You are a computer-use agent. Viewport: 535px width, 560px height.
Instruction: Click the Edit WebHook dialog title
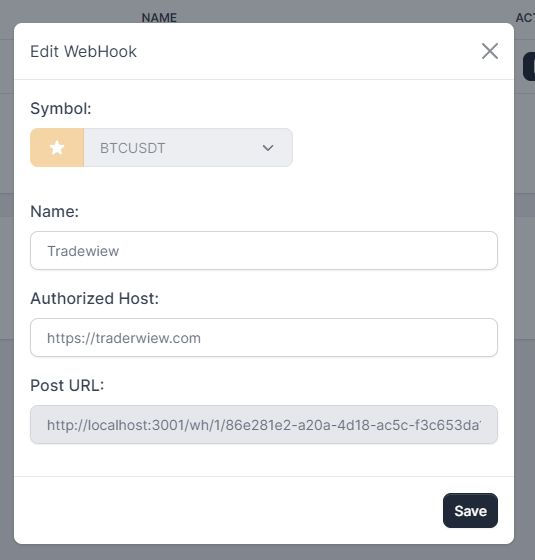pyautogui.click(x=83, y=51)
